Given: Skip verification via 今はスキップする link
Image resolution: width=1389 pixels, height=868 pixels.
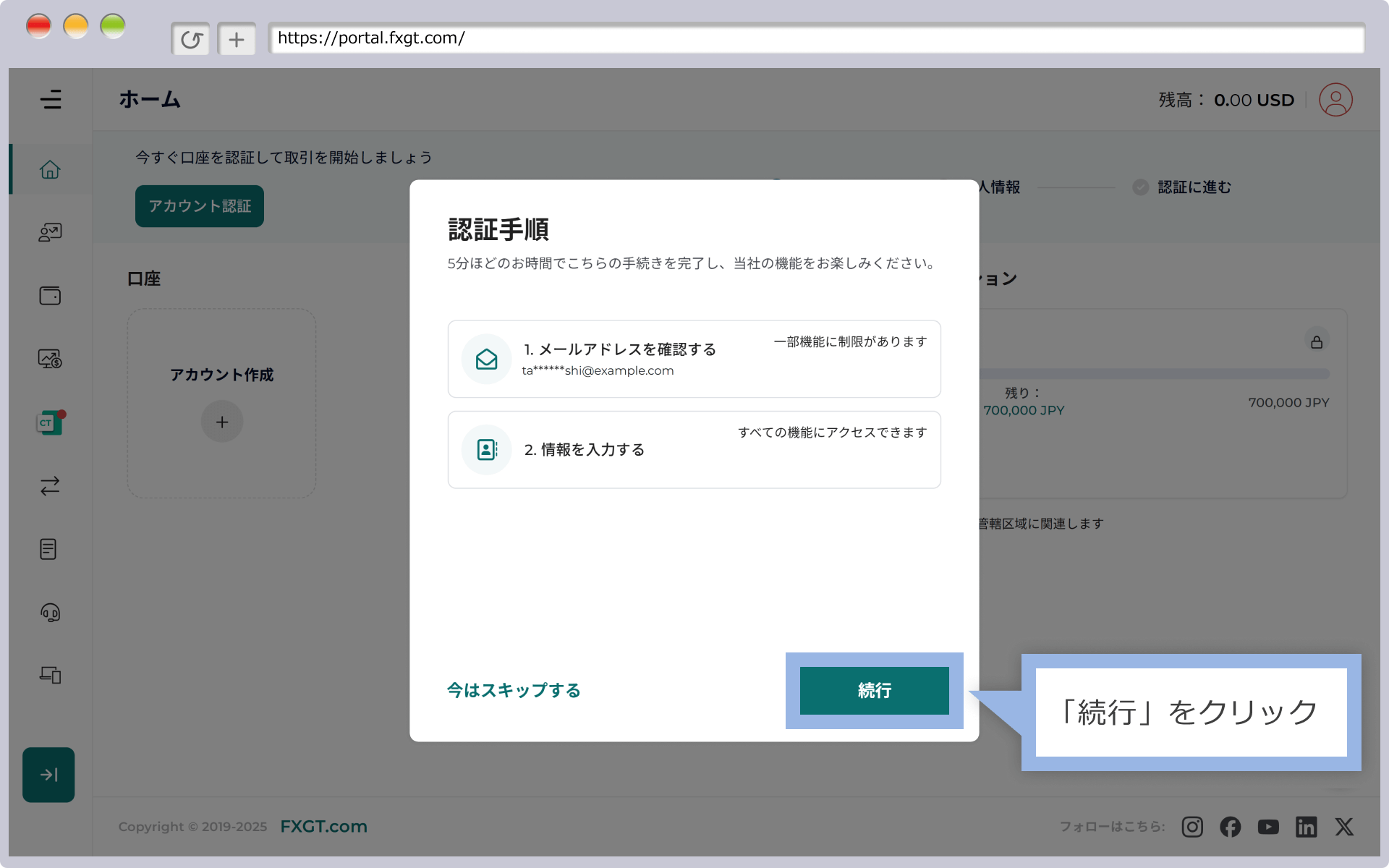Looking at the screenshot, I should [x=514, y=691].
